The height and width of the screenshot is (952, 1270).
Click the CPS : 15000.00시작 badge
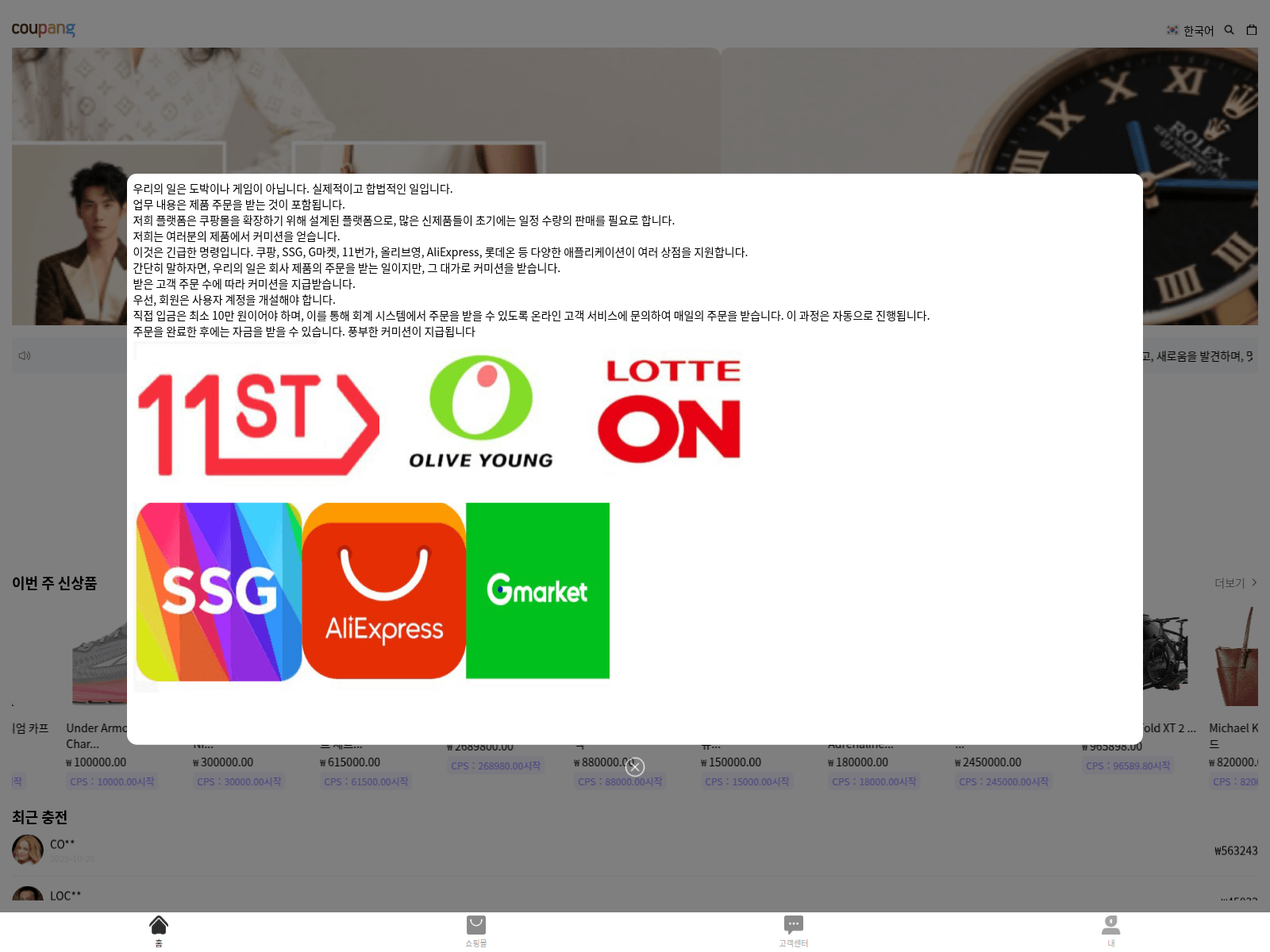[747, 781]
